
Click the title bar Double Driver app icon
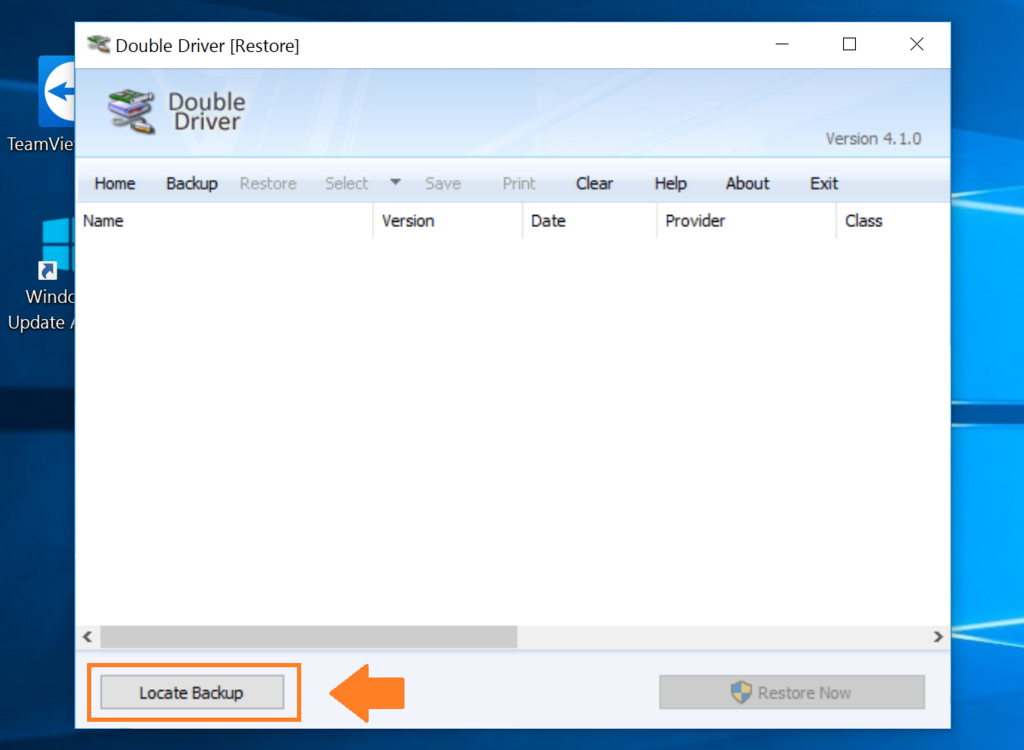[x=99, y=44]
